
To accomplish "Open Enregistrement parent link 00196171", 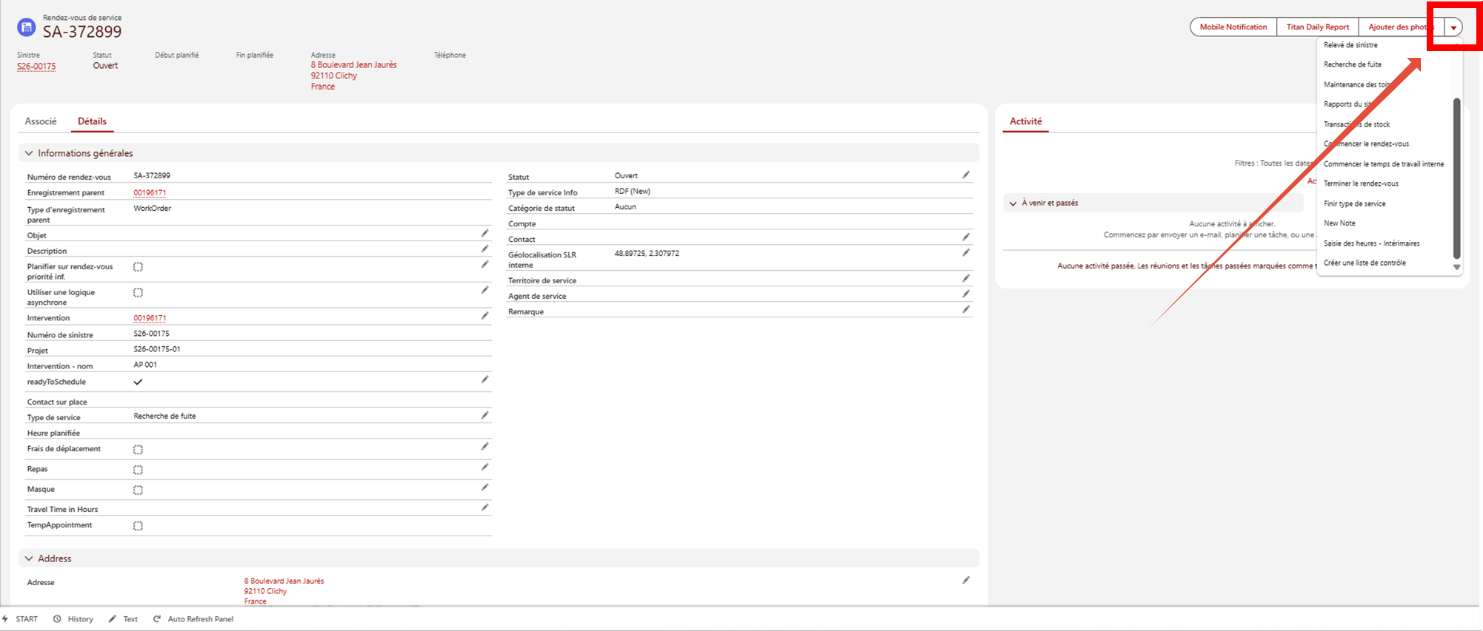I will (150, 192).
